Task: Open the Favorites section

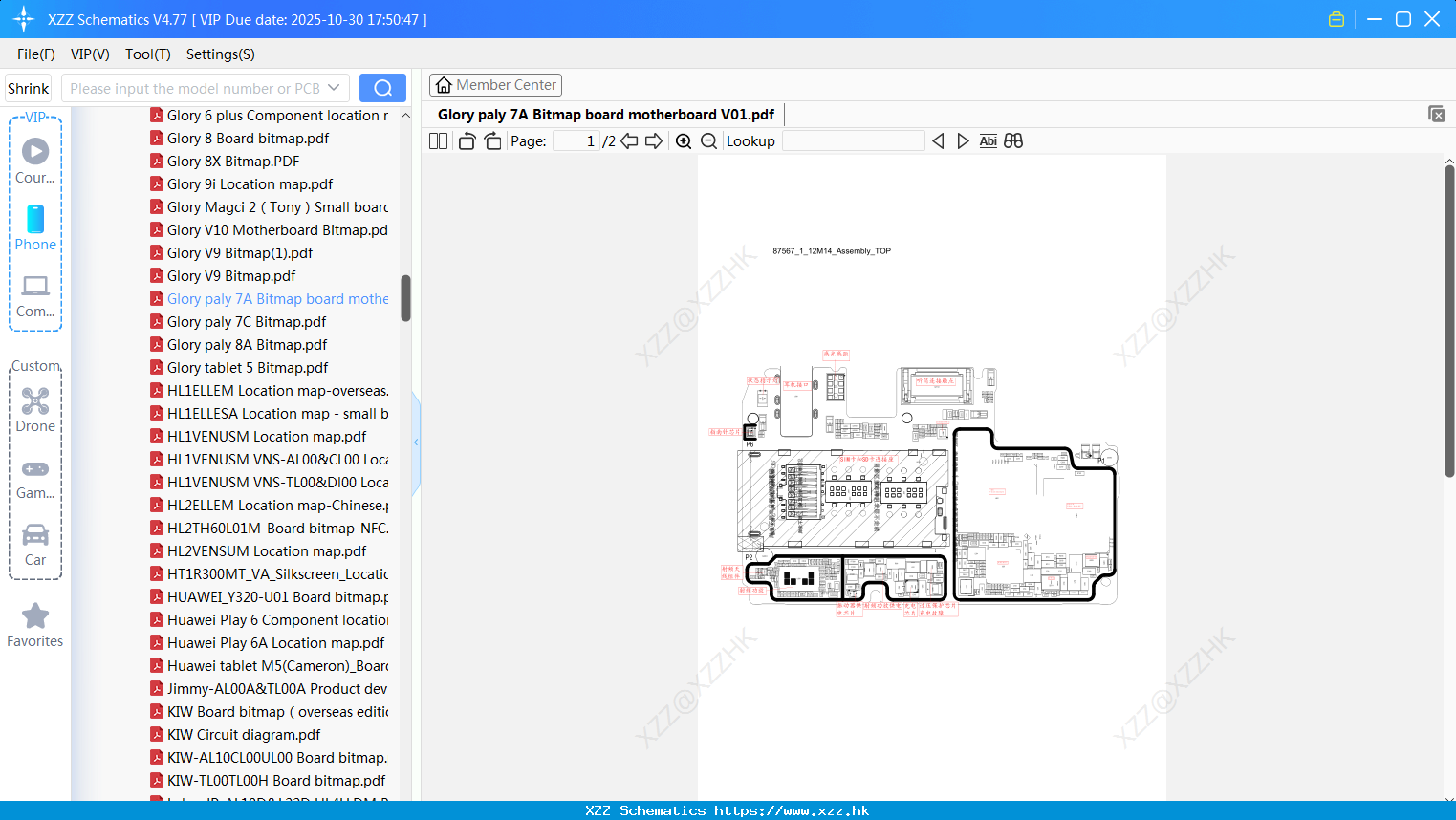Action: coord(35,625)
